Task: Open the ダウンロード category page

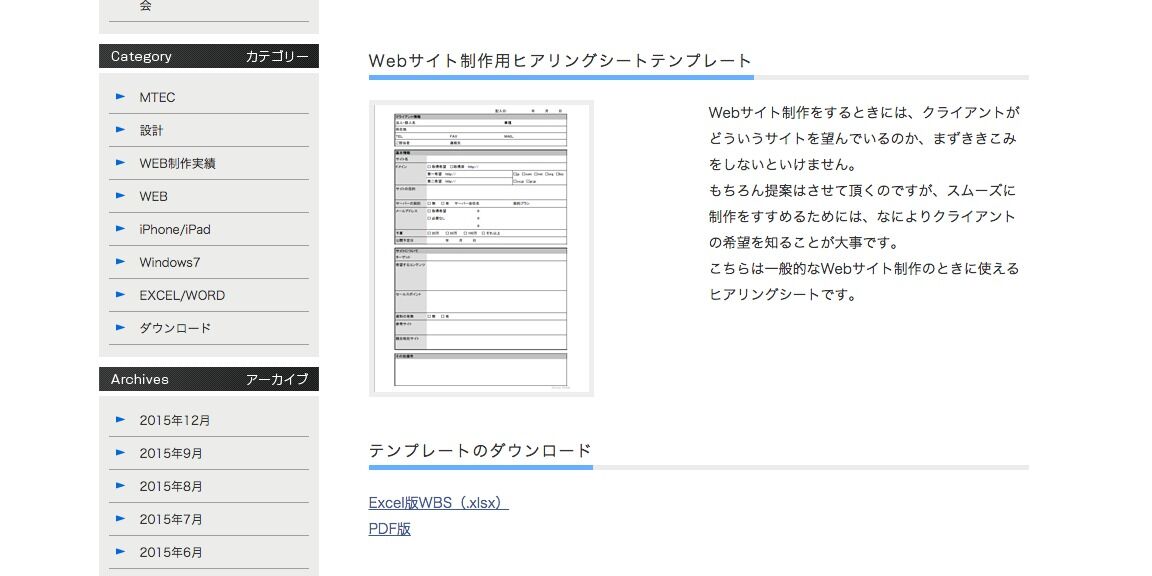Action: [x=175, y=328]
